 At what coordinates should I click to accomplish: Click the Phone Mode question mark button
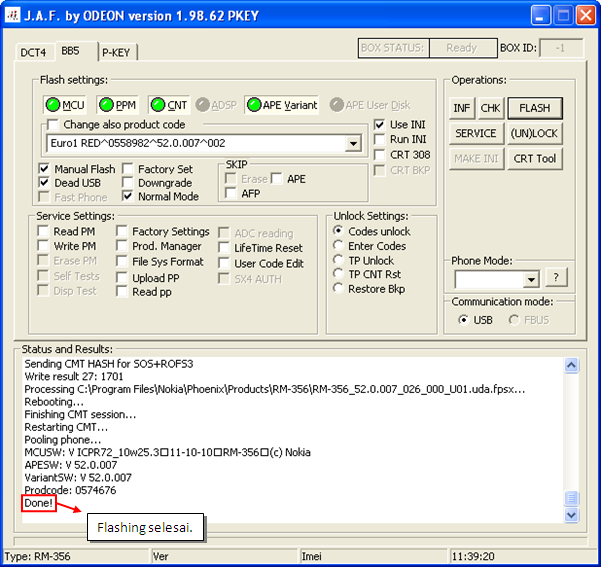556,277
